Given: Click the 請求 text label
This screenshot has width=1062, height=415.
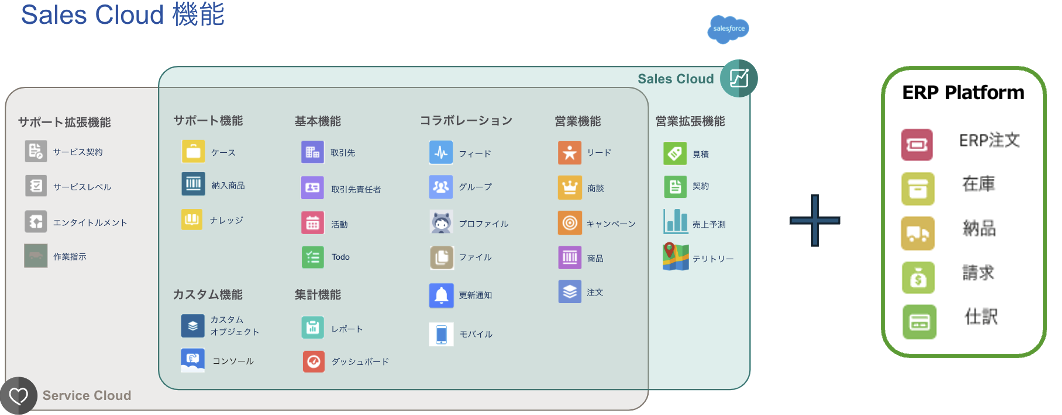Looking at the screenshot, I should (979, 273).
